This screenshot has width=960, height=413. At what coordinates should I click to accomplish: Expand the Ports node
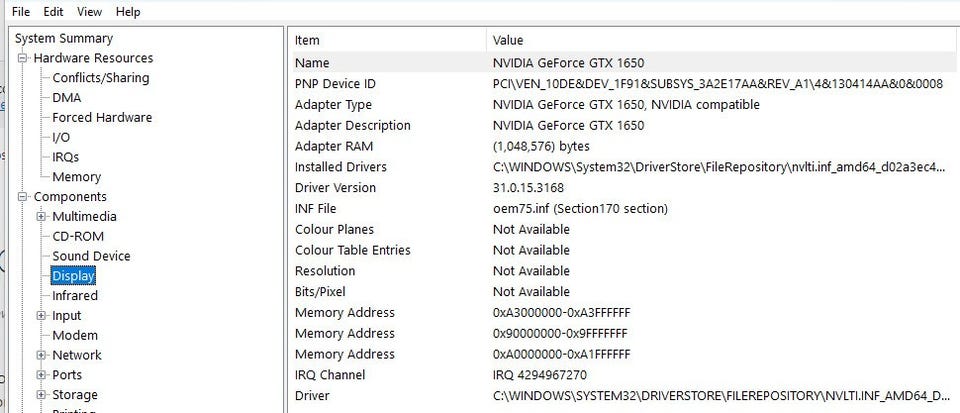(41, 375)
